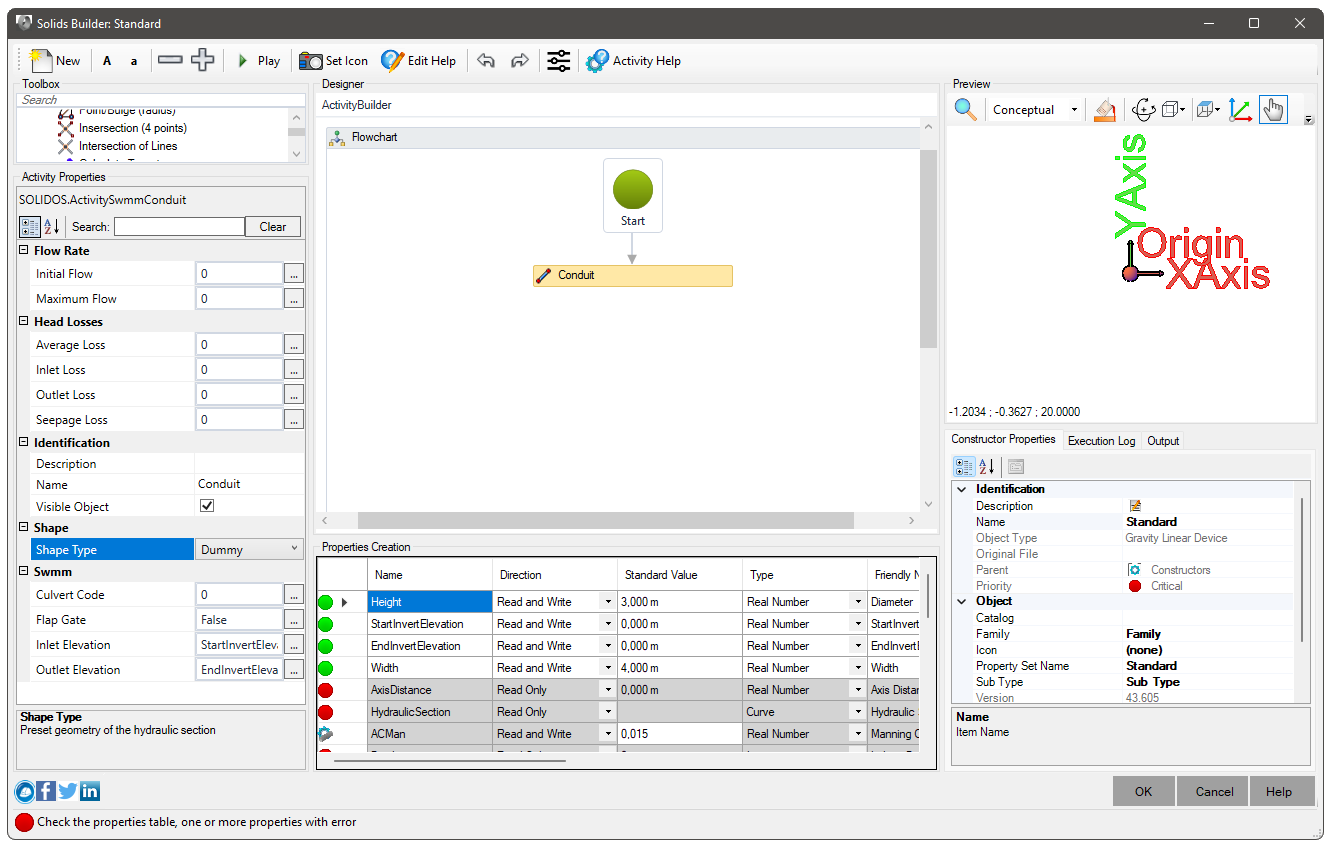The width and height of the screenshot is (1339, 850).
Task: Collapse the Swmm category
Action: [24, 571]
